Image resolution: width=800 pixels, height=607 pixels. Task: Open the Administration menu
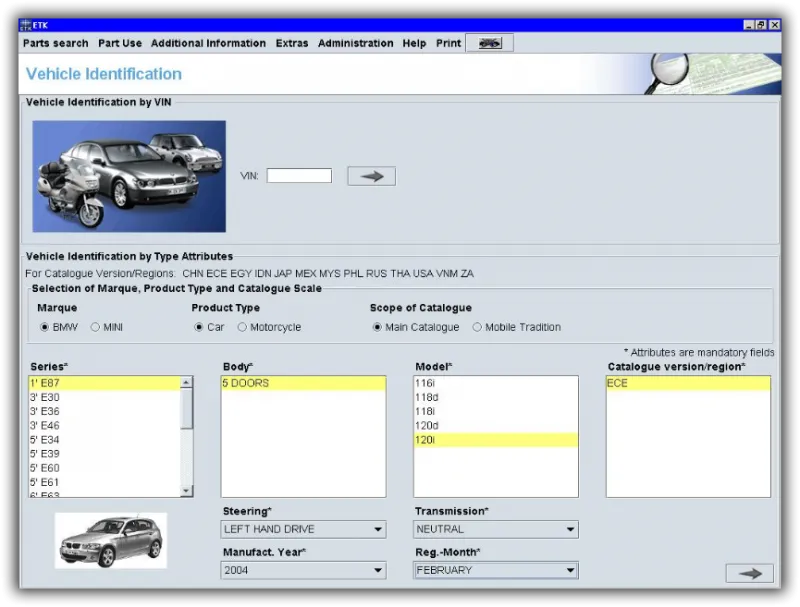(x=356, y=43)
